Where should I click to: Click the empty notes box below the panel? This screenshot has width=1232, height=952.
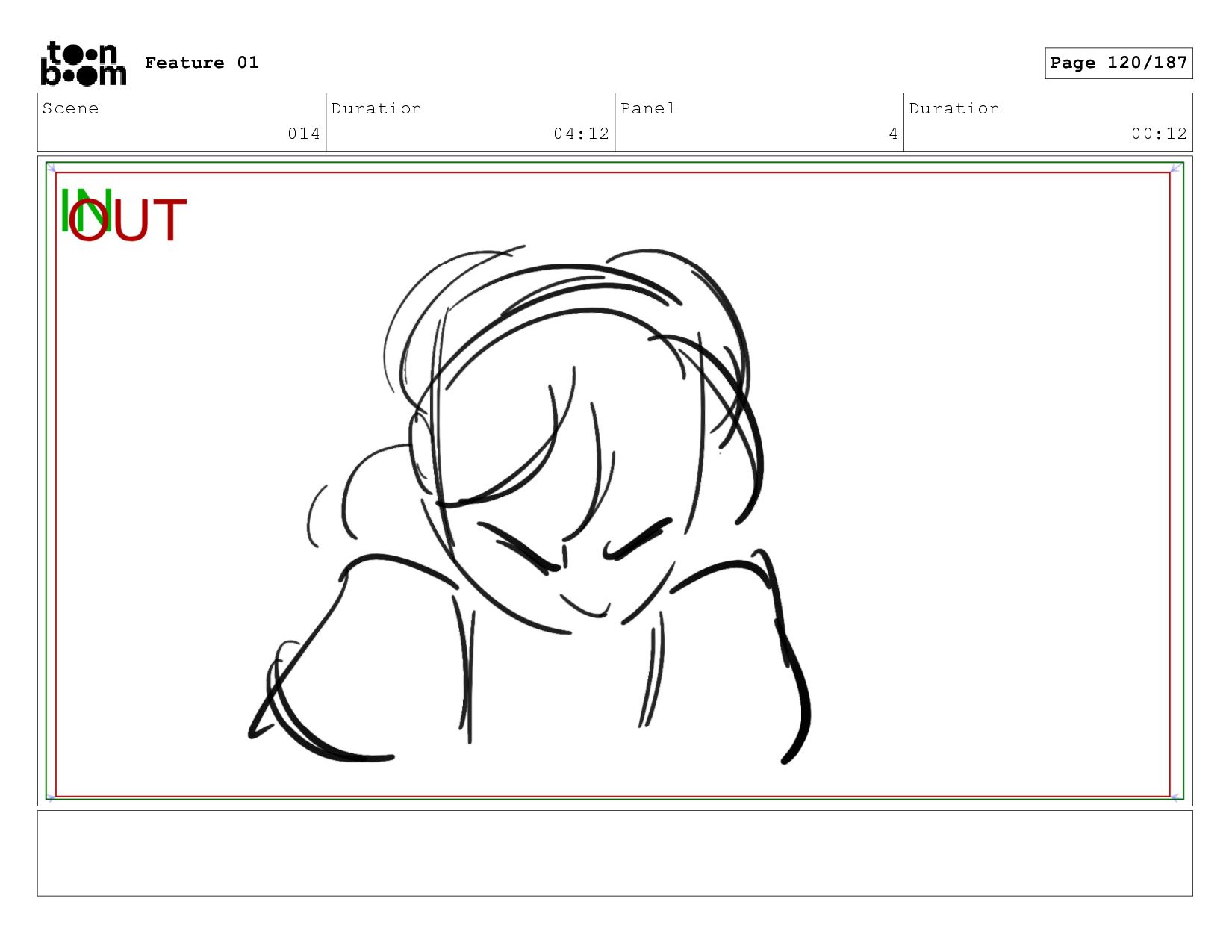click(615, 853)
